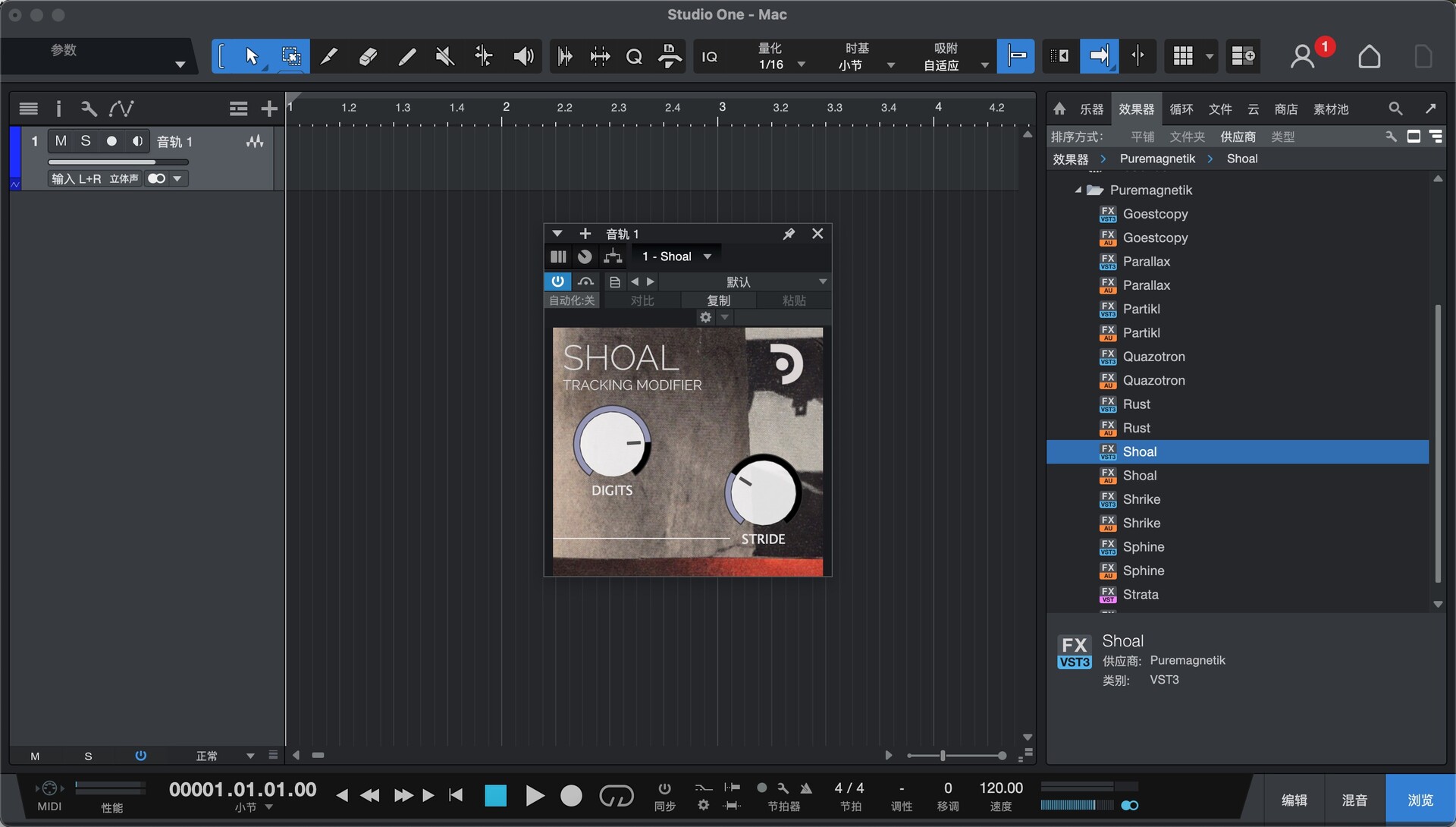This screenshot has height=827, width=1456.
Task: Select the Range selection tool
Action: point(290,56)
